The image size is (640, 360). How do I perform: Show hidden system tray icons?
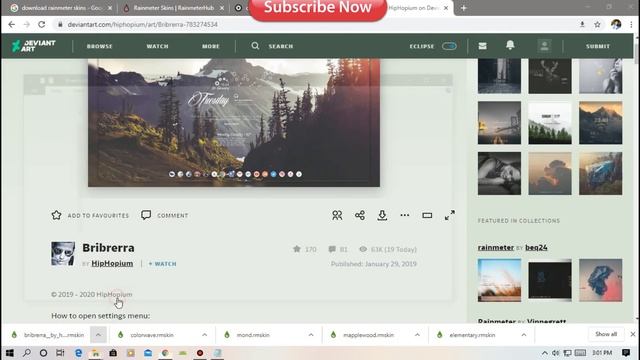(x=544, y=353)
